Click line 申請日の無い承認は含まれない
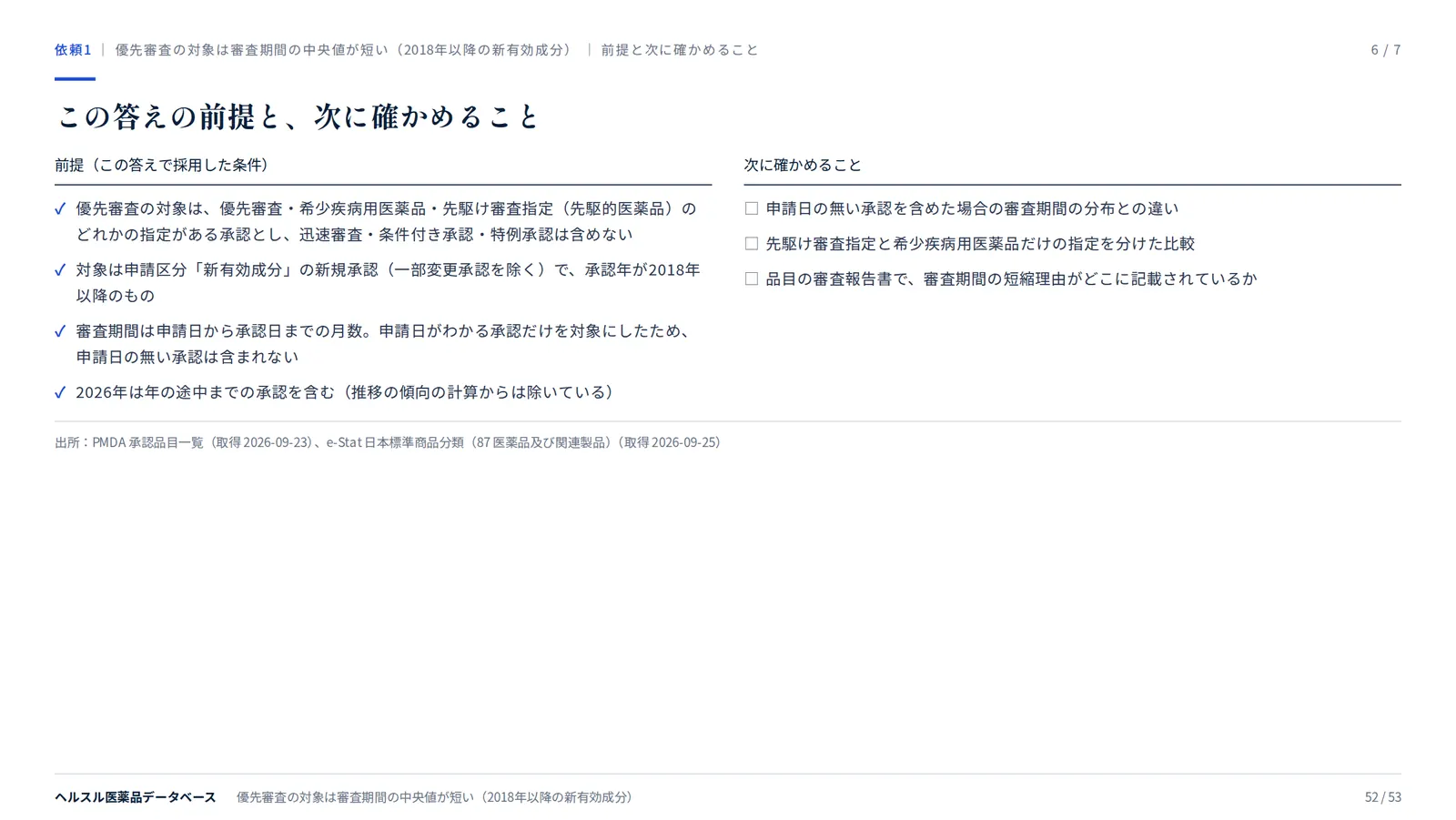The height and width of the screenshot is (820, 1456). click(x=187, y=357)
